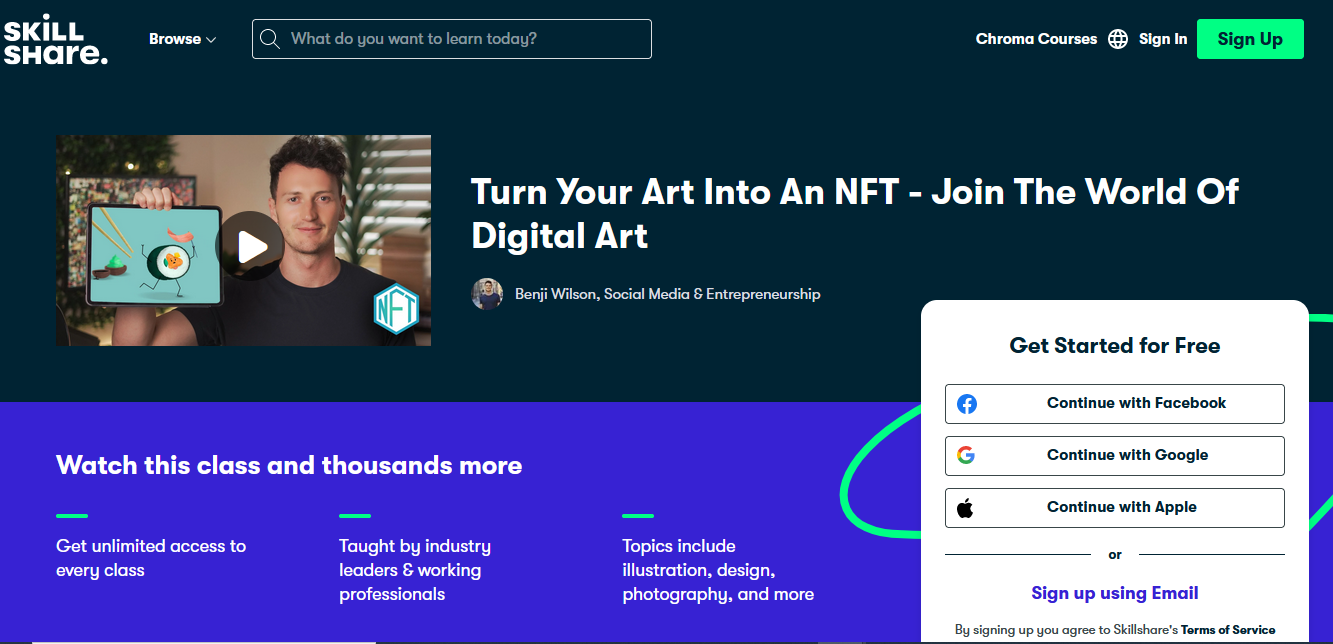Play the NFT class preview video
The width and height of the screenshot is (1333, 644).
click(x=249, y=245)
